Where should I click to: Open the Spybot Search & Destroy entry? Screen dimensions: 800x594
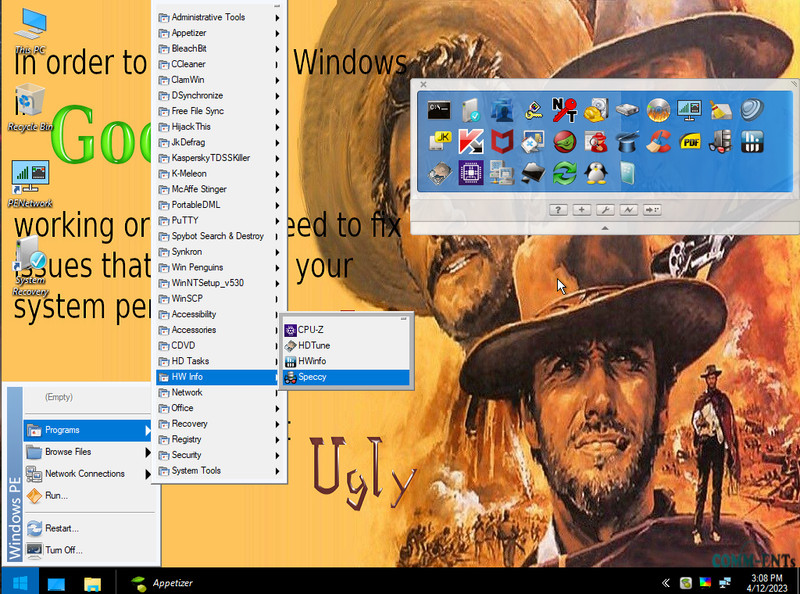tap(219, 236)
